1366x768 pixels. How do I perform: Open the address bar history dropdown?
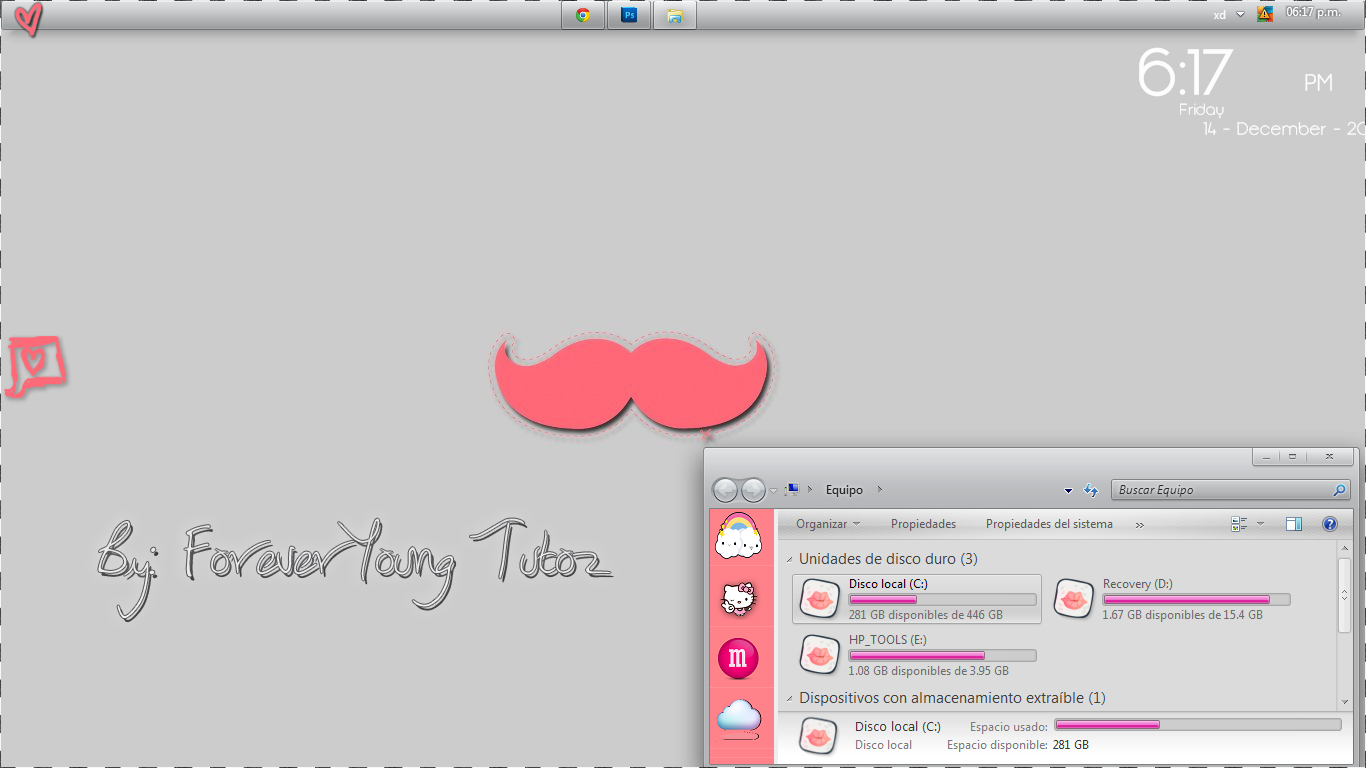[x=1068, y=491]
